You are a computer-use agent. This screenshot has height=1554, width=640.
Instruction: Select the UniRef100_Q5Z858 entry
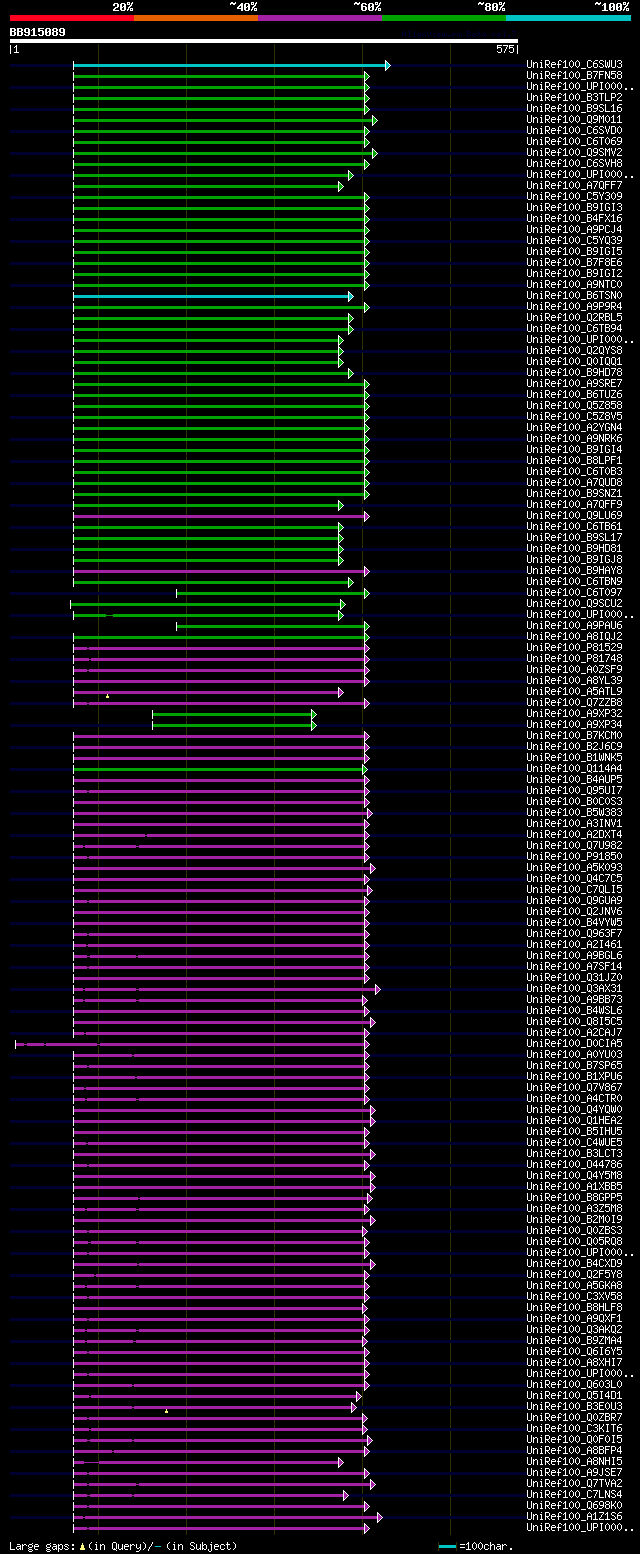(x=574, y=405)
